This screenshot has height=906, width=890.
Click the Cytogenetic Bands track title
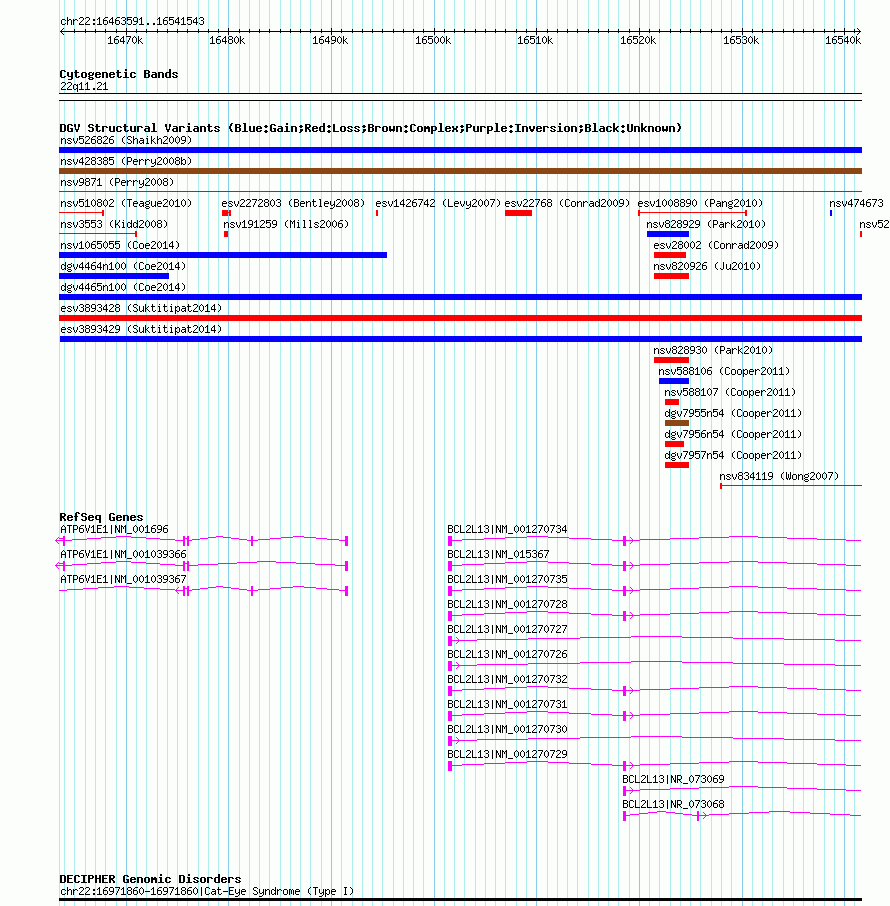pyautogui.click(x=118, y=74)
